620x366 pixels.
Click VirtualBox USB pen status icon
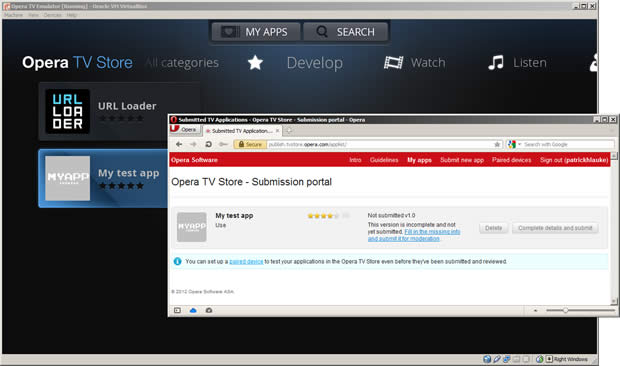pyautogui.click(x=497, y=359)
